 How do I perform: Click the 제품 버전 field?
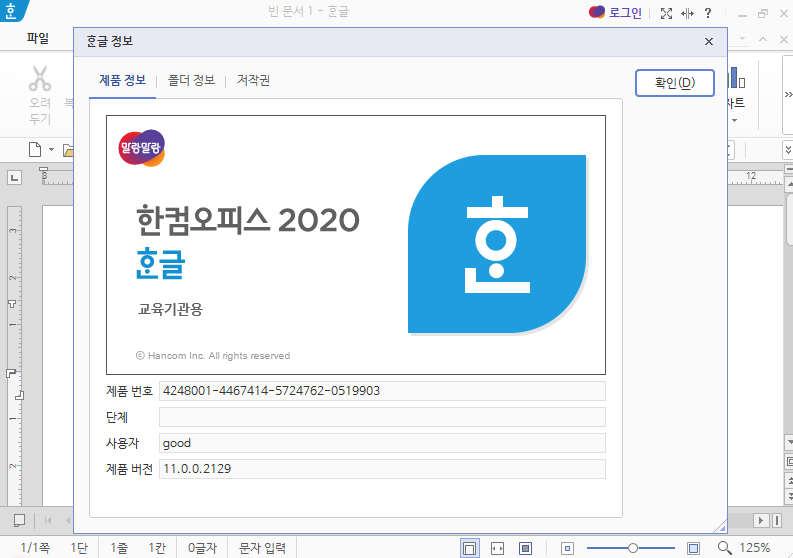point(381,469)
